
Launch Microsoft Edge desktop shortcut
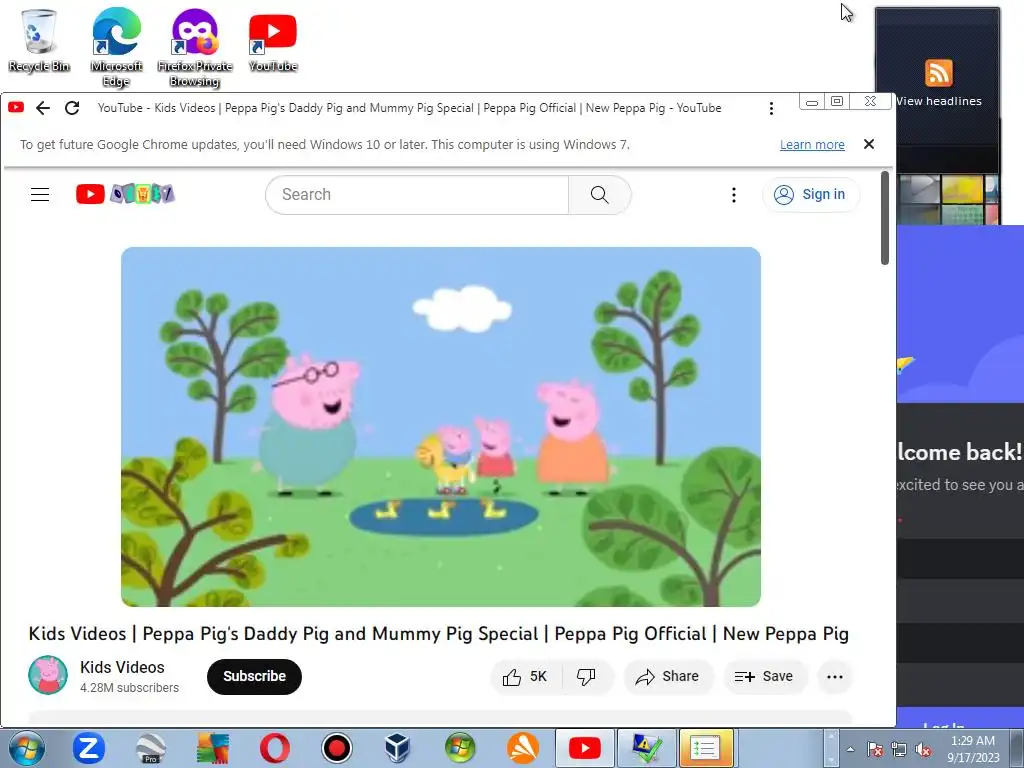(x=116, y=47)
